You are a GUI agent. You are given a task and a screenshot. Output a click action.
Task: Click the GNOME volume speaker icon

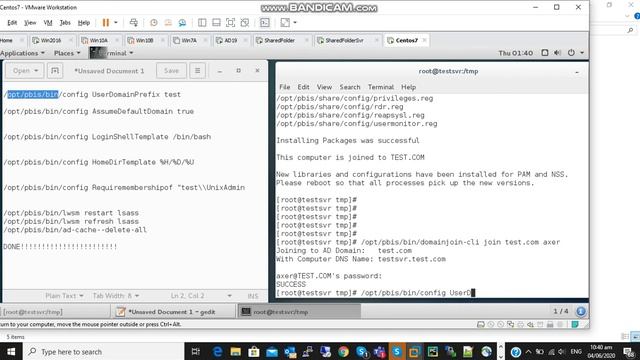click(558, 53)
